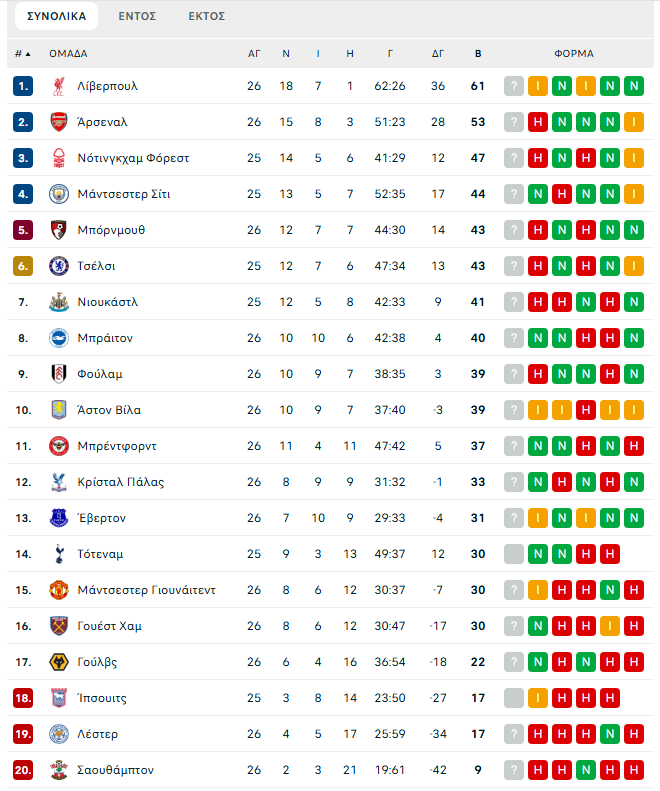The height and width of the screenshot is (791, 660).
Task: Click Southampton's rightmost red H form badge
Action: point(634,770)
